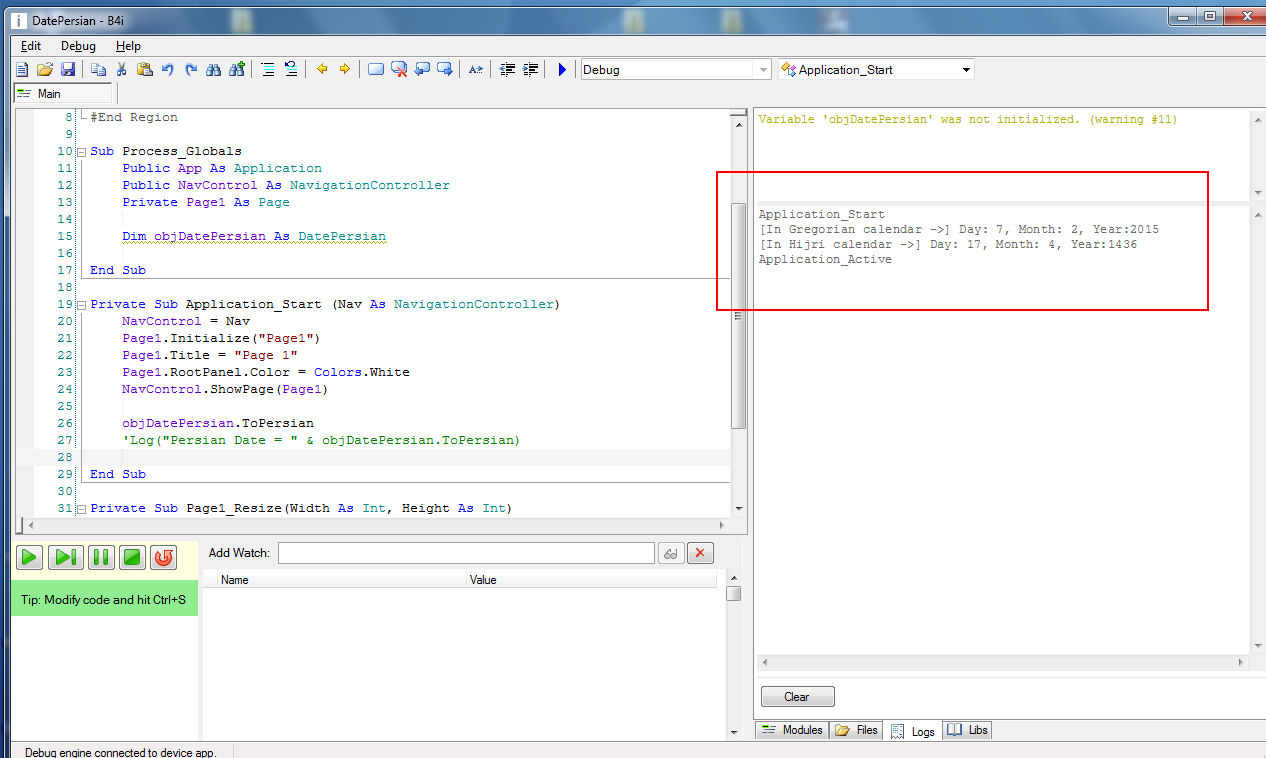Click the yellow navigate-back arrow
This screenshot has width=1266, height=758.
(322, 69)
